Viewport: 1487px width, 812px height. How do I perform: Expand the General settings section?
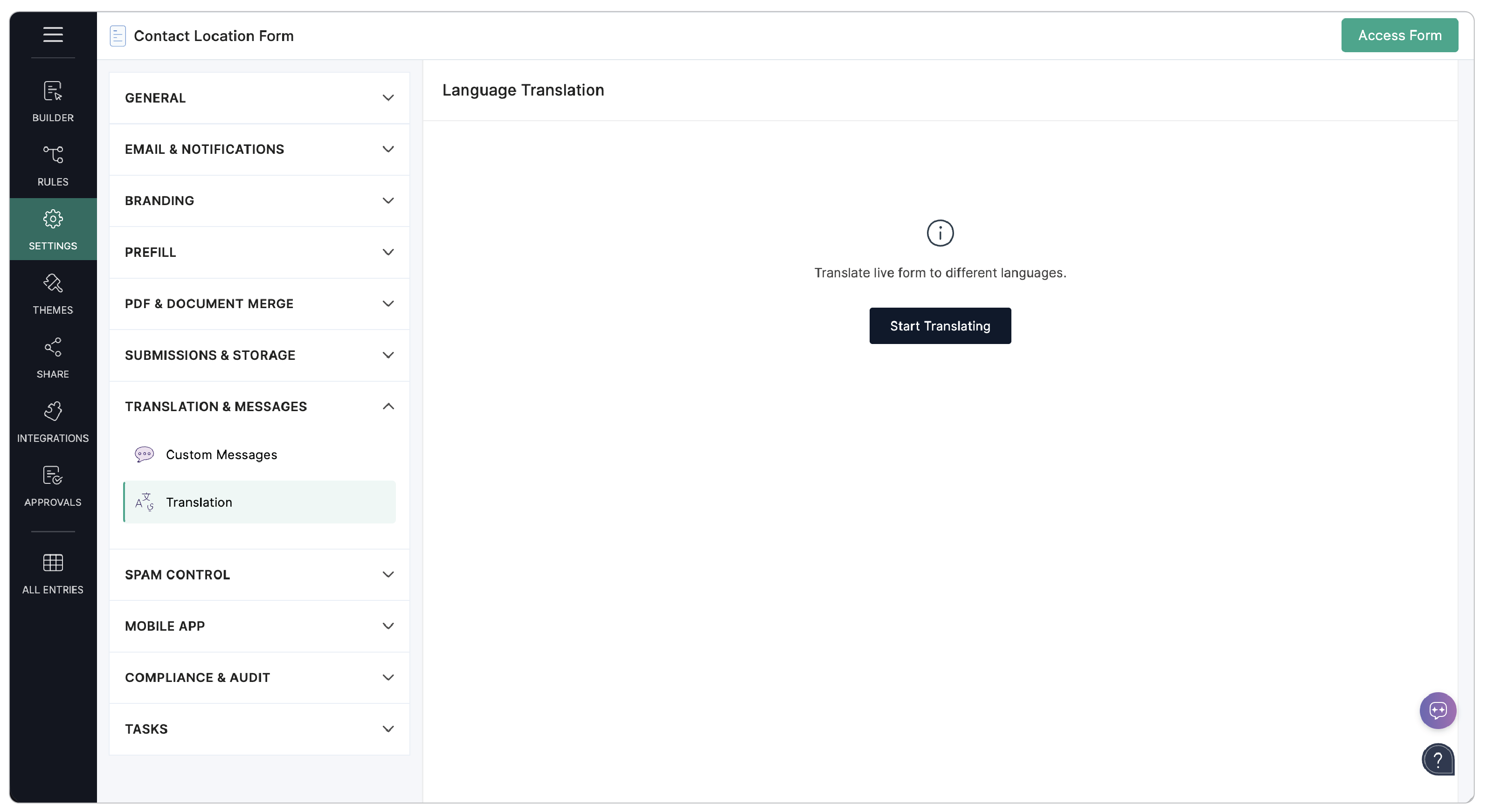(259, 98)
